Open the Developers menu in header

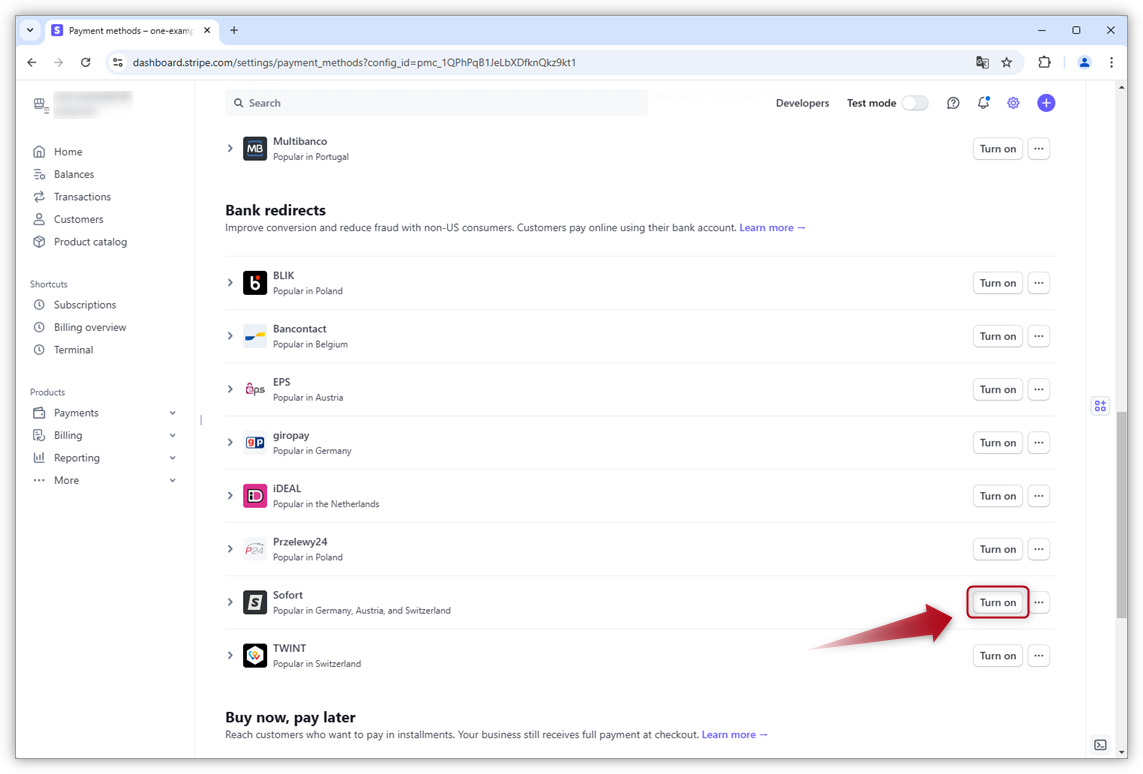[802, 103]
